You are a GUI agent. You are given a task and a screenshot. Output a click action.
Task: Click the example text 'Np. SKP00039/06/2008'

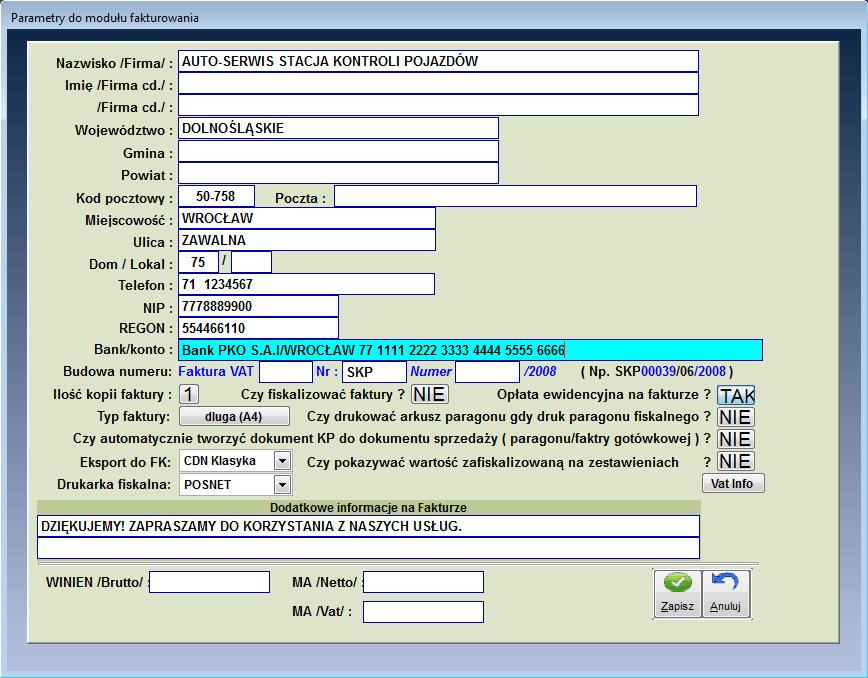click(x=657, y=371)
